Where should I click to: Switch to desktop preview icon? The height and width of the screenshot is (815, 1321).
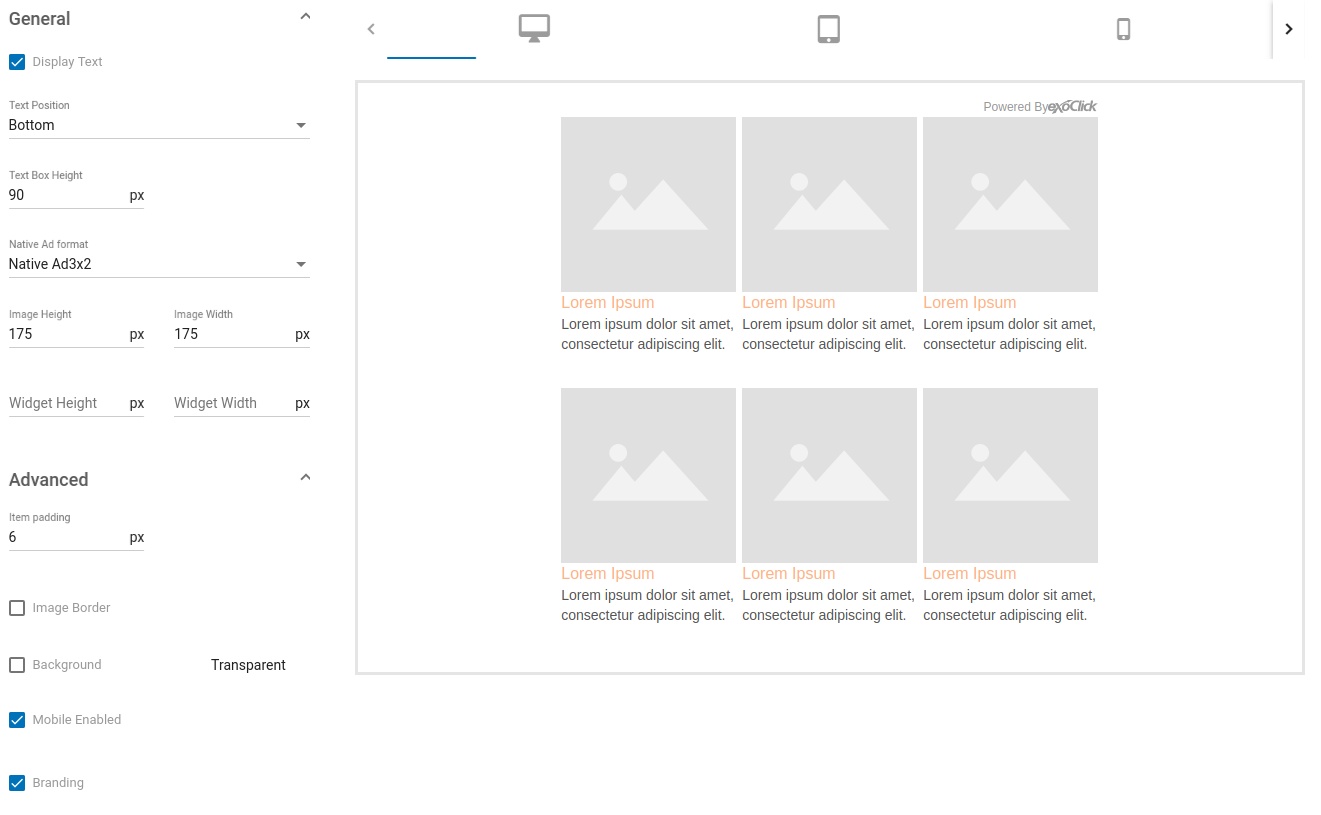point(534,29)
